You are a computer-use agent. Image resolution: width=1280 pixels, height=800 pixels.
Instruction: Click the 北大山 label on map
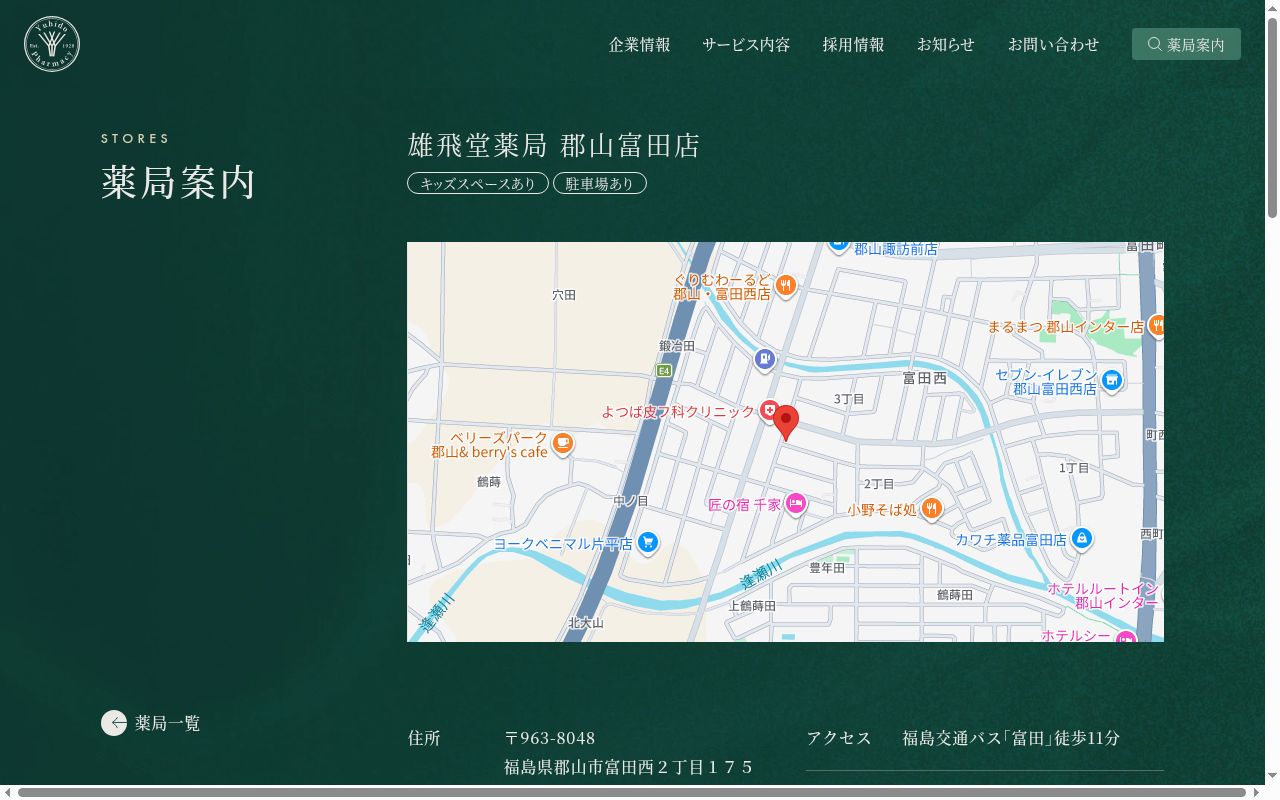[x=586, y=623]
